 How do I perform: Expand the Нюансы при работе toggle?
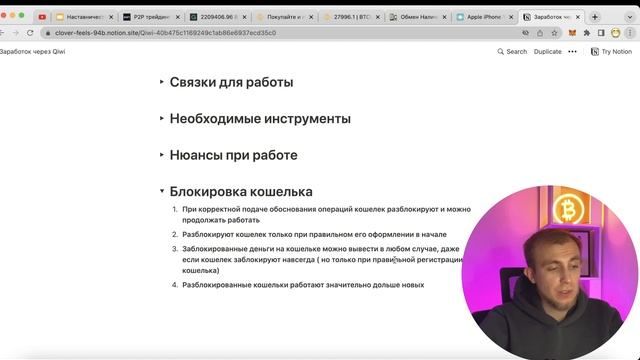pos(162,155)
